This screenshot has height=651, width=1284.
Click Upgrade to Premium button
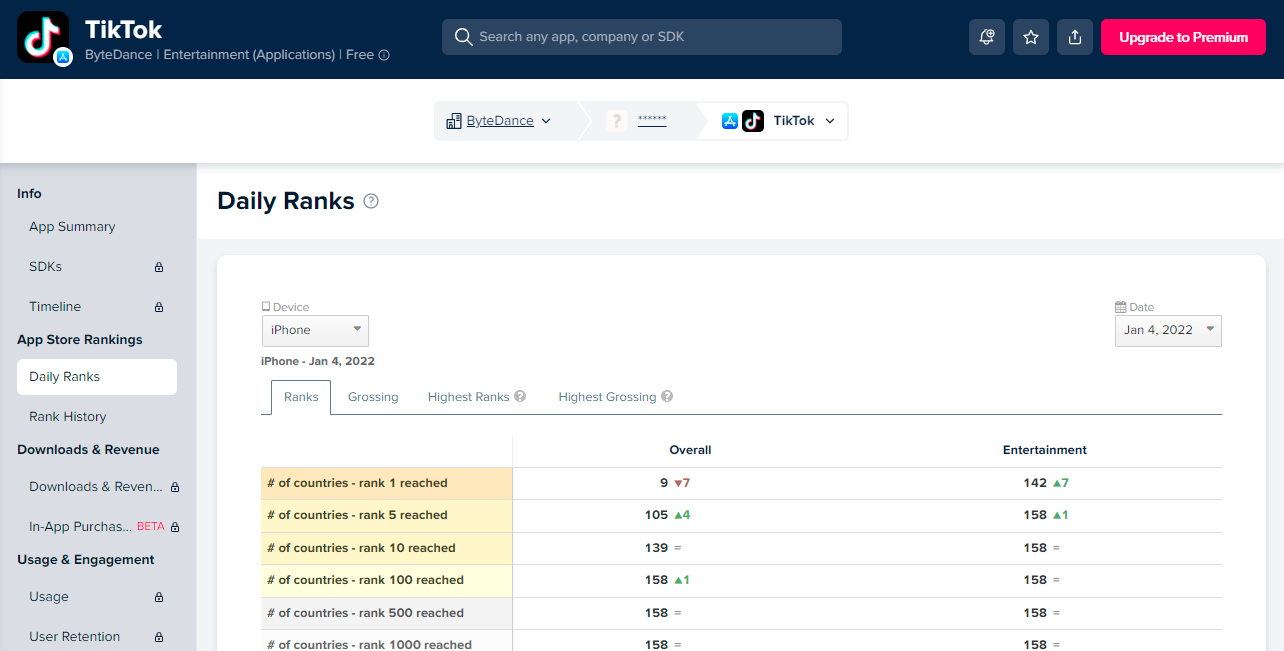tap(1183, 37)
